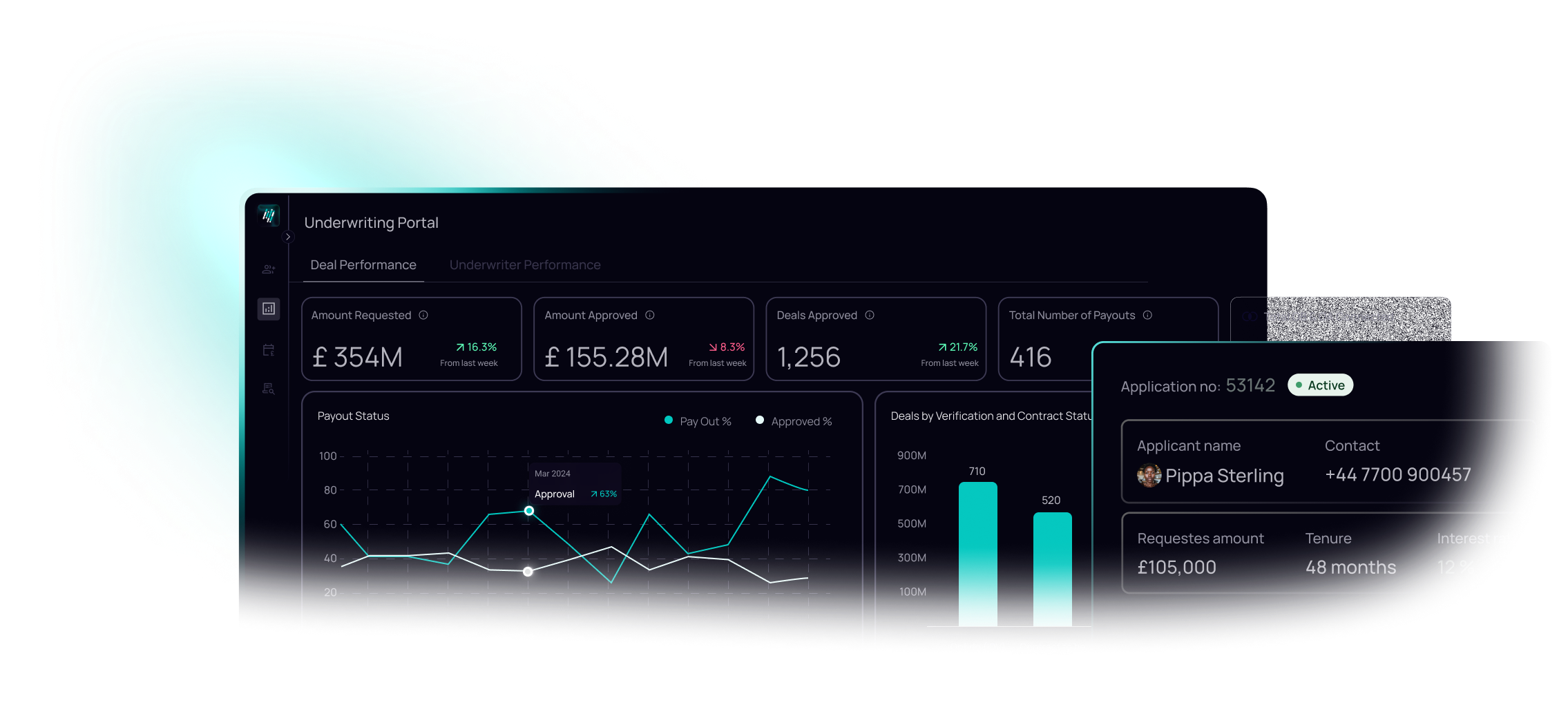Click the teal bar labeled 710

click(x=977, y=554)
